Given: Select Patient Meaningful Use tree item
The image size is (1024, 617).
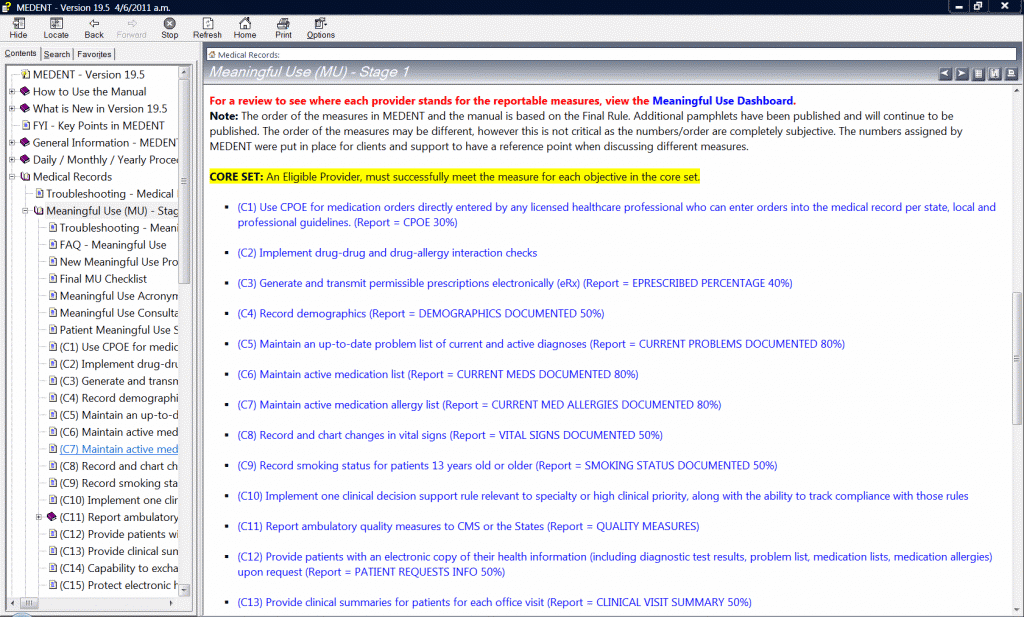Looking at the screenshot, I should coord(119,330).
